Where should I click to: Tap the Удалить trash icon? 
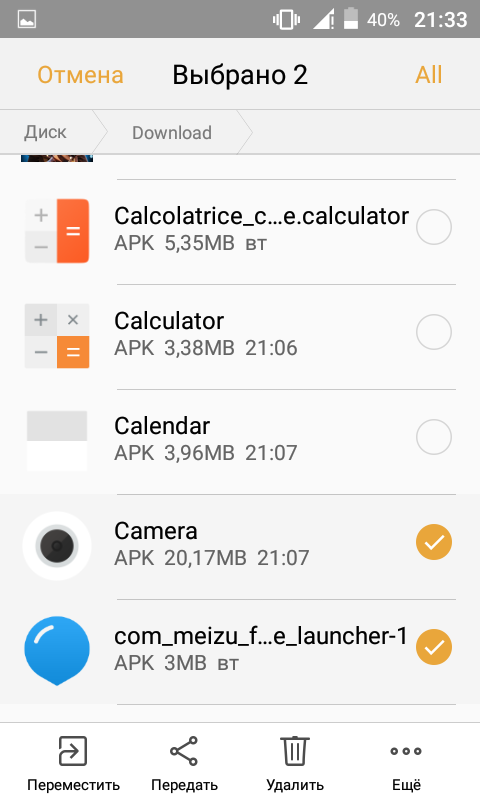tap(295, 751)
